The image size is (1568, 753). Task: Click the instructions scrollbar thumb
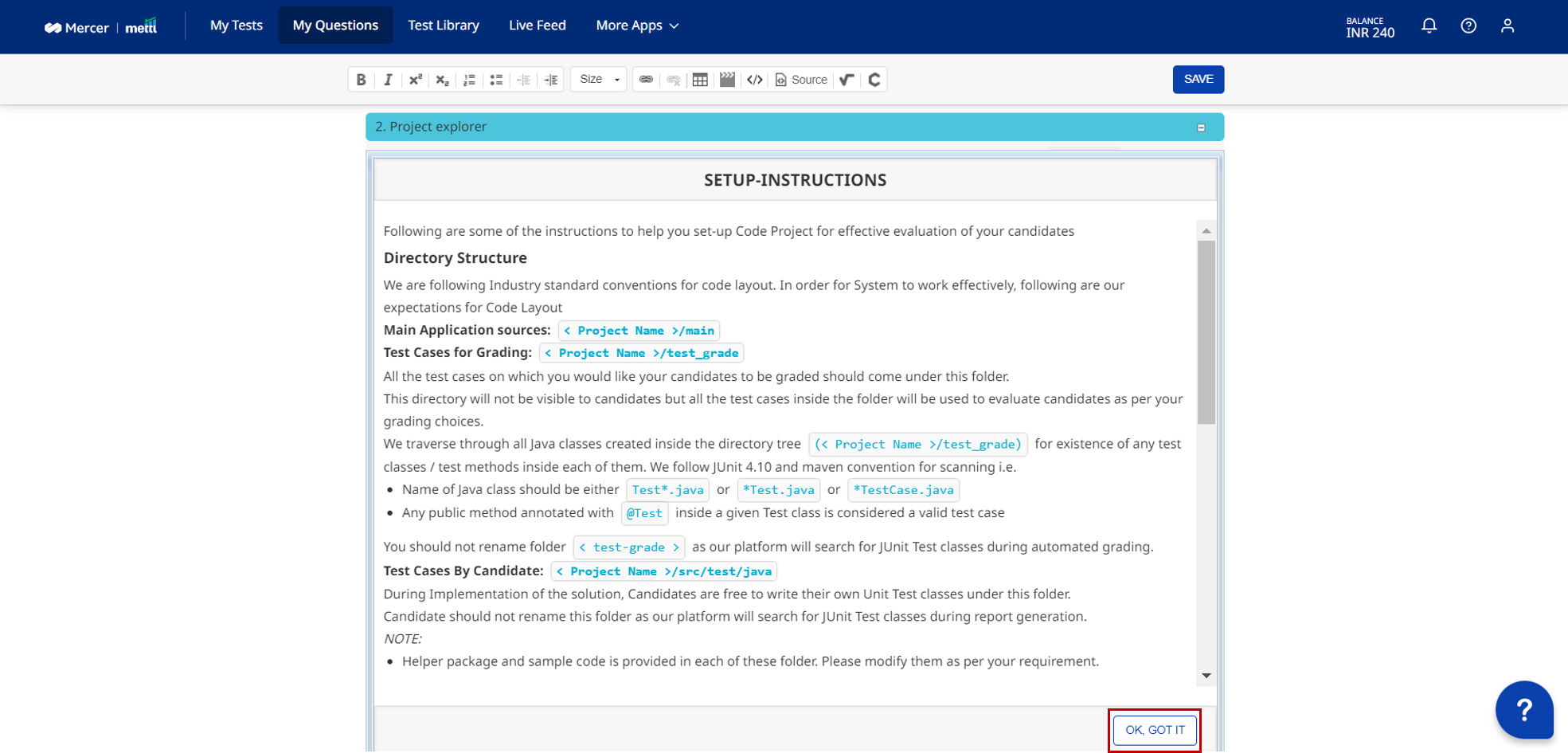(1206, 332)
